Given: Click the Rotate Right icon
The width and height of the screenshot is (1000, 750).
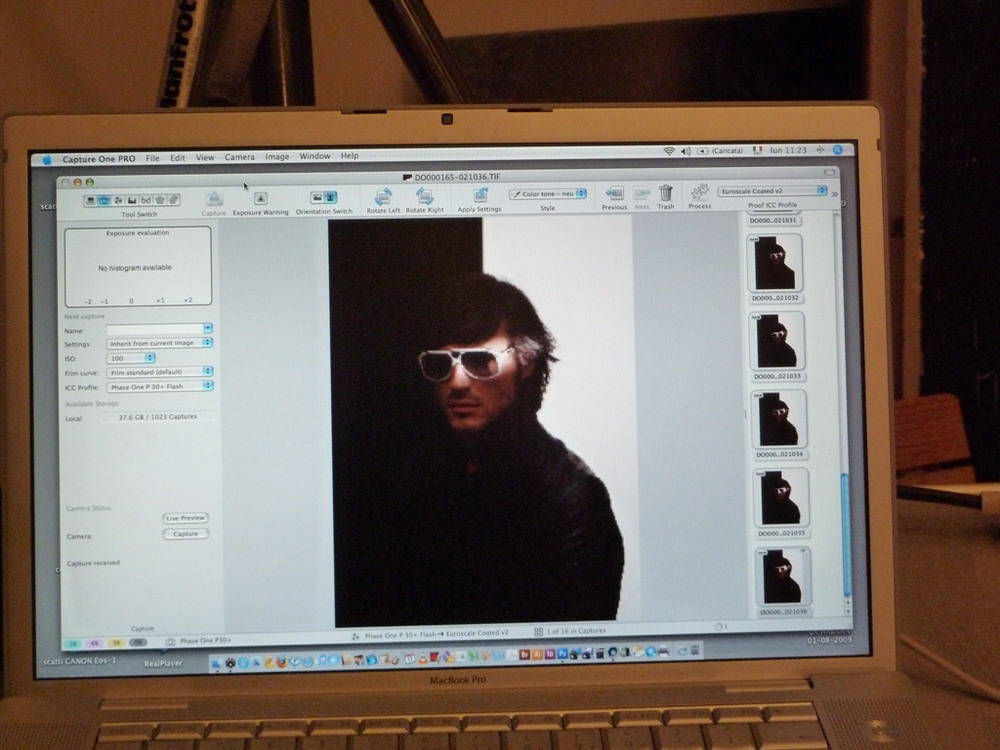Looking at the screenshot, I should click(x=425, y=197).
